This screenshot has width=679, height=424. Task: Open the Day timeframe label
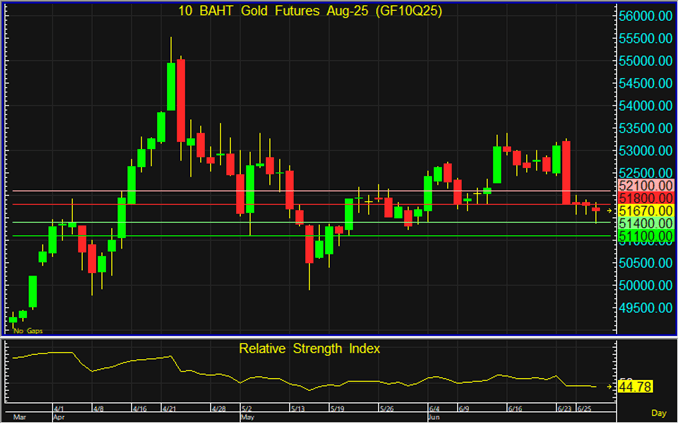pyautogui.click(x=658, y=412)
